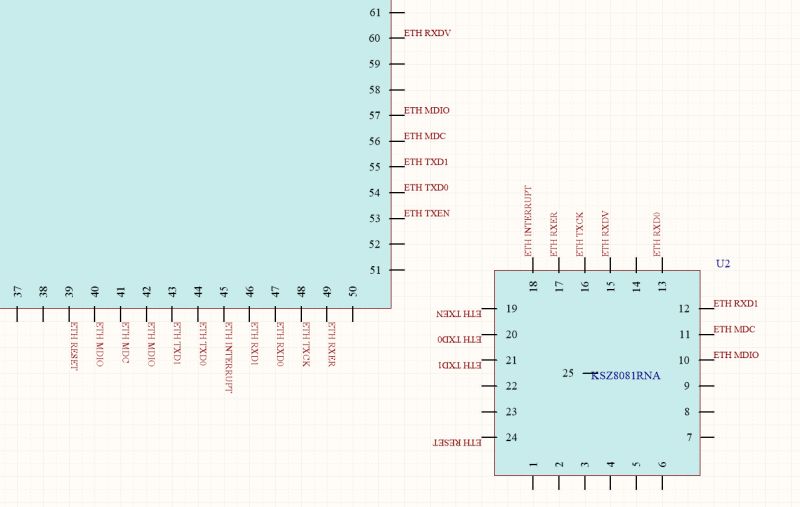Click pin 59 stub on the large chip
The height and width of the screenshot is (507, 800).
pos(397,64)
